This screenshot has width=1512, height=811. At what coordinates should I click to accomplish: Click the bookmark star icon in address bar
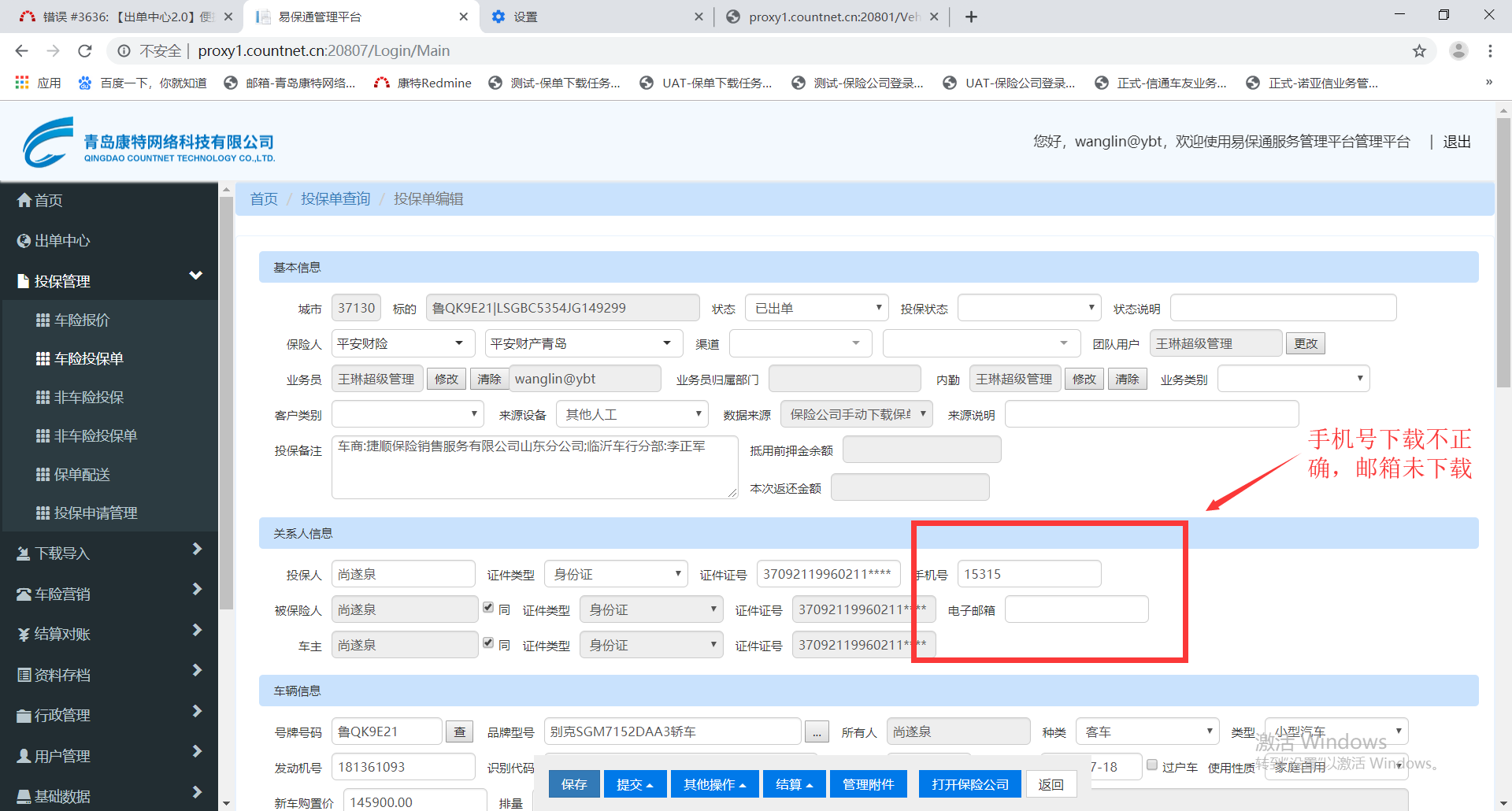[1419, 51]
